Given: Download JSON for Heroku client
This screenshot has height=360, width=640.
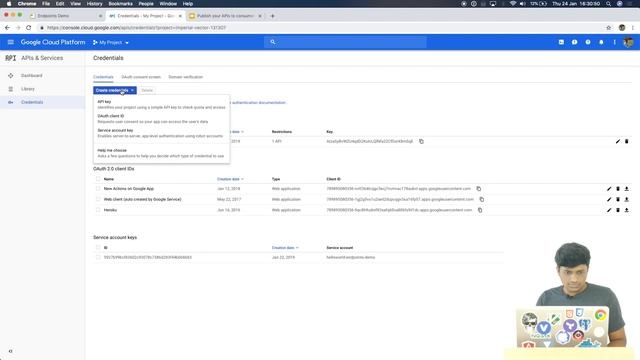Looking at the screenshot, I should [627, 210].
